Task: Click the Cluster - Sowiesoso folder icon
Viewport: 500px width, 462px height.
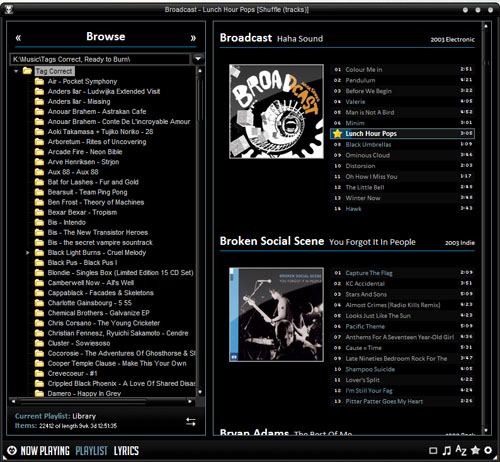Action: 39,343
